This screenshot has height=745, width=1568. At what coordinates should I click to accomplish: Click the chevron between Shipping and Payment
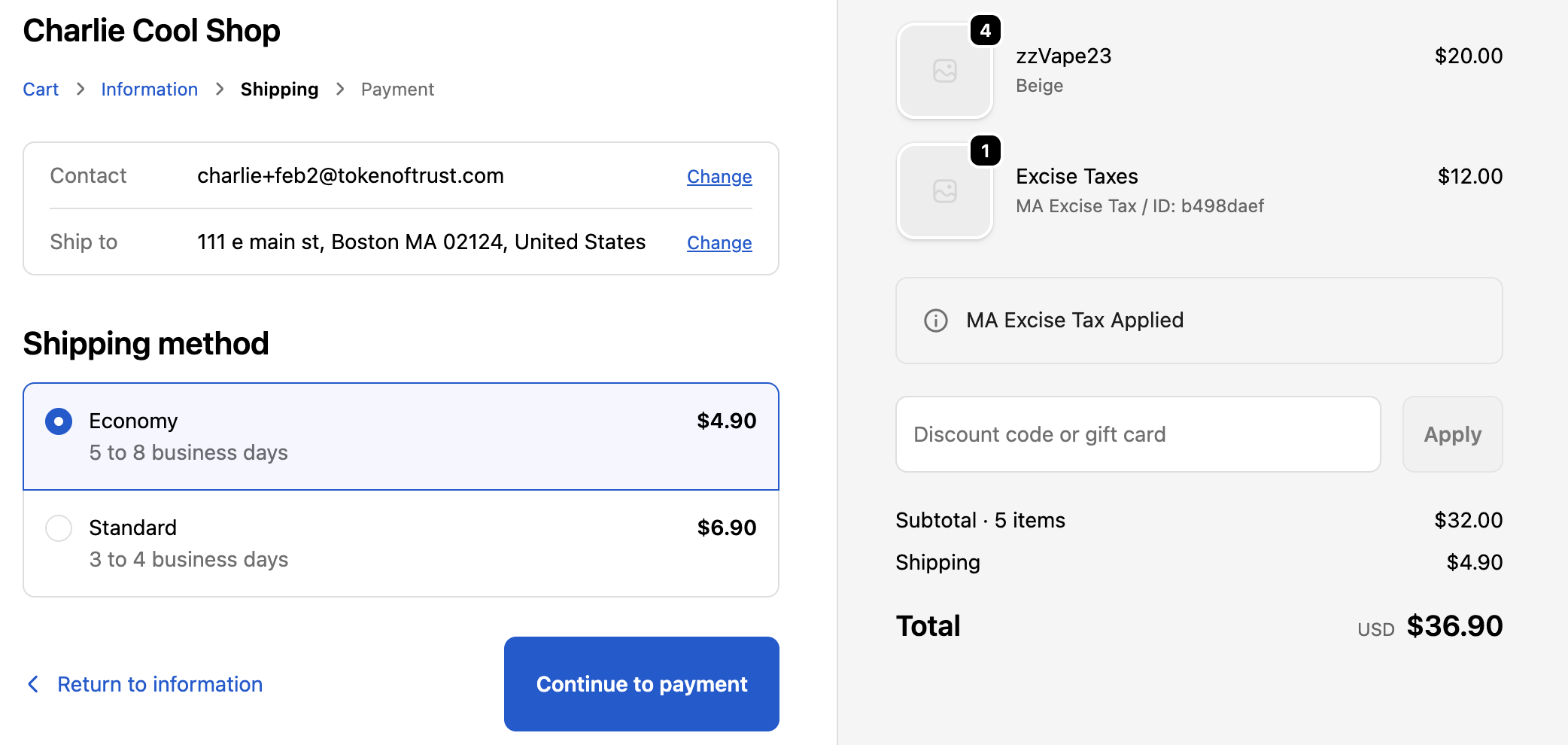(x=340, y=90)
